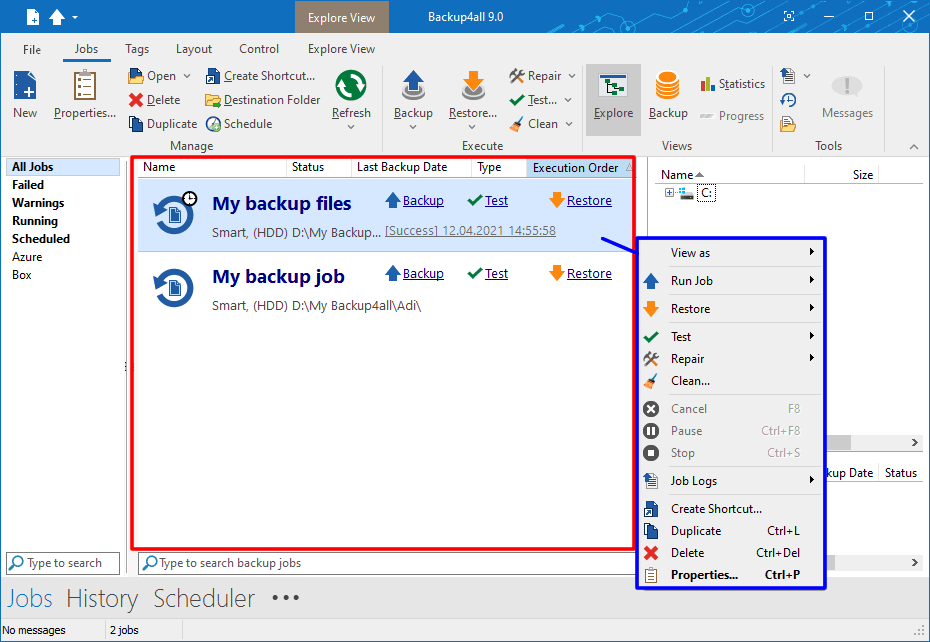Click the Success 12.04.2021 status link
The height and width of the screenshot is (642, 930).
click(470, 231)
